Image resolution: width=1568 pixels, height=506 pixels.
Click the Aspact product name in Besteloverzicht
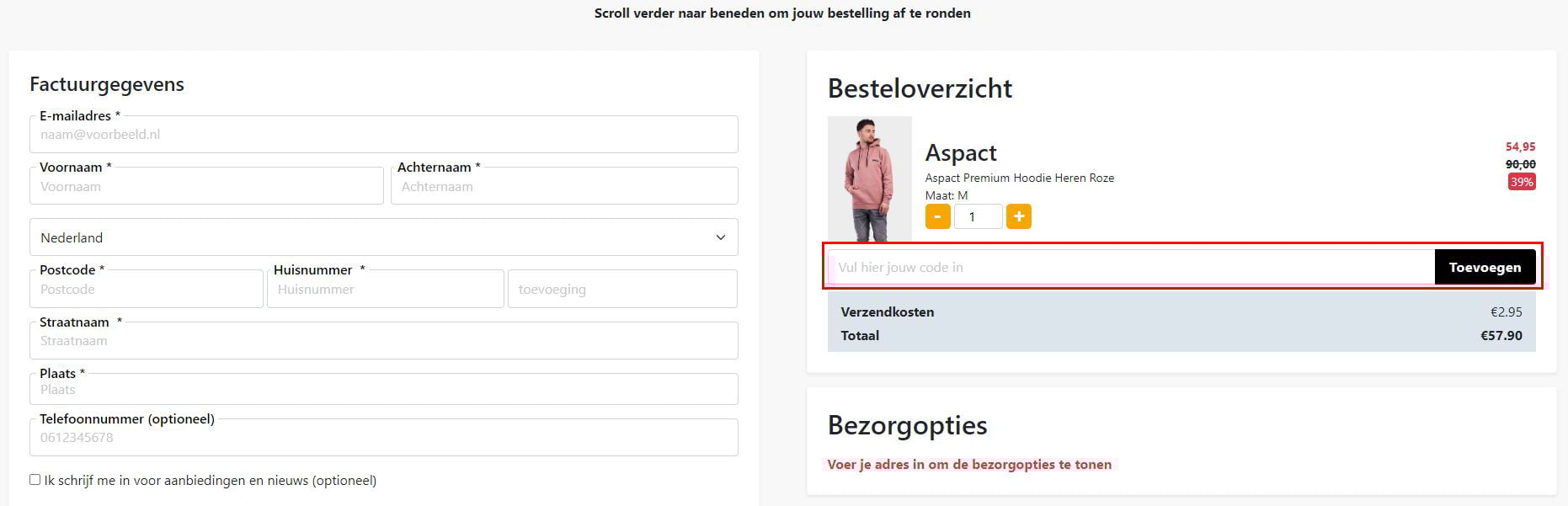[x=960, y=153]
